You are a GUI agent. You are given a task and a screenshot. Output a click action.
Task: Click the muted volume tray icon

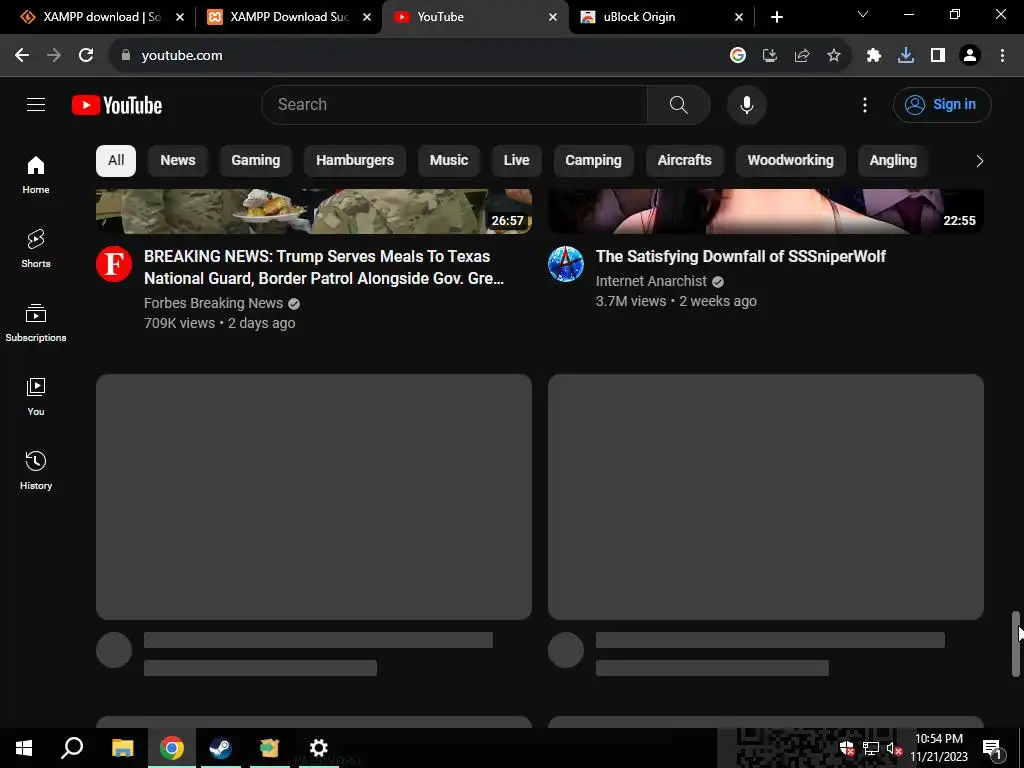(894, 748)
